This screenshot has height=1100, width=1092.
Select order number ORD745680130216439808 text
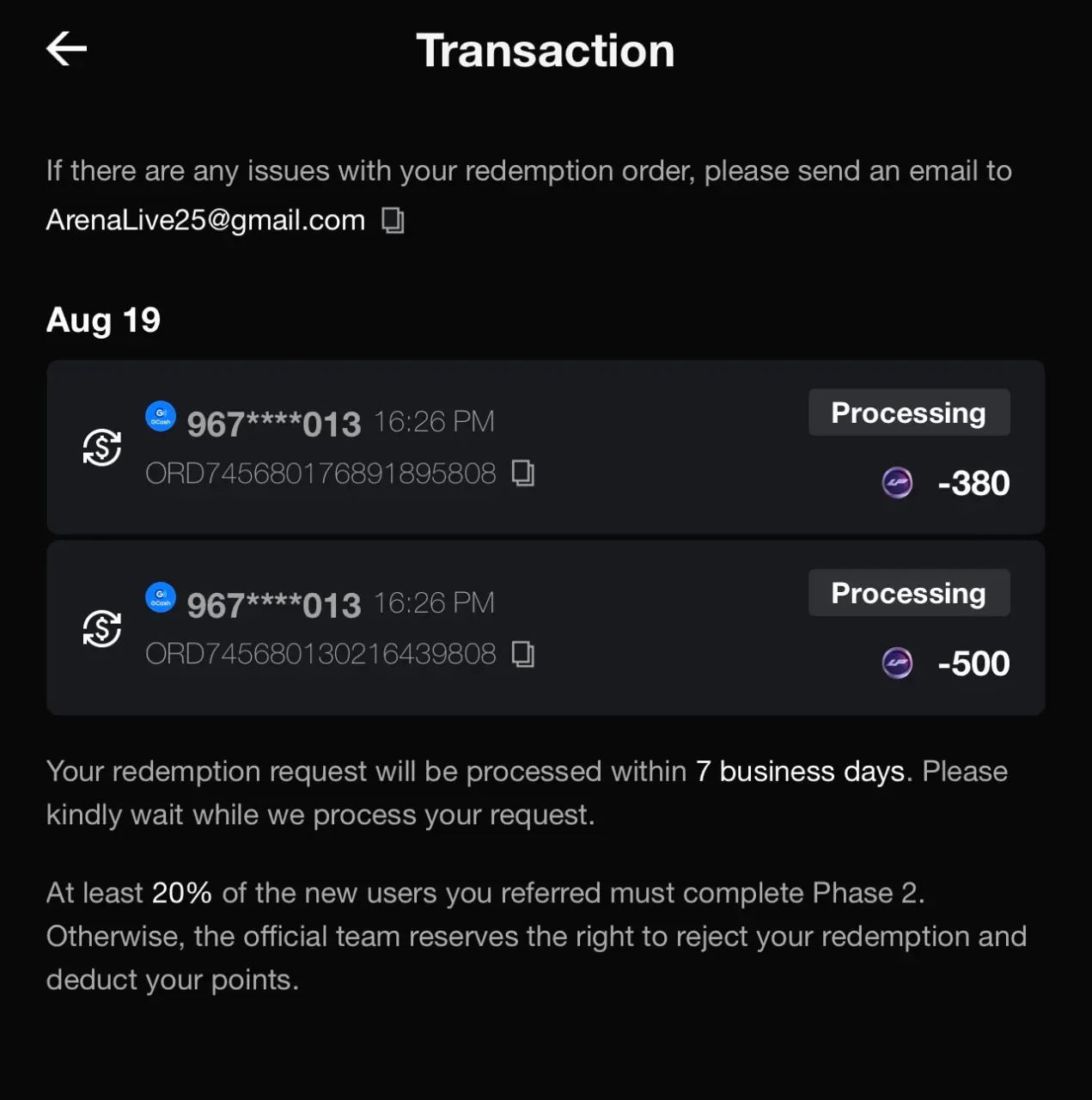pos(320,654)
